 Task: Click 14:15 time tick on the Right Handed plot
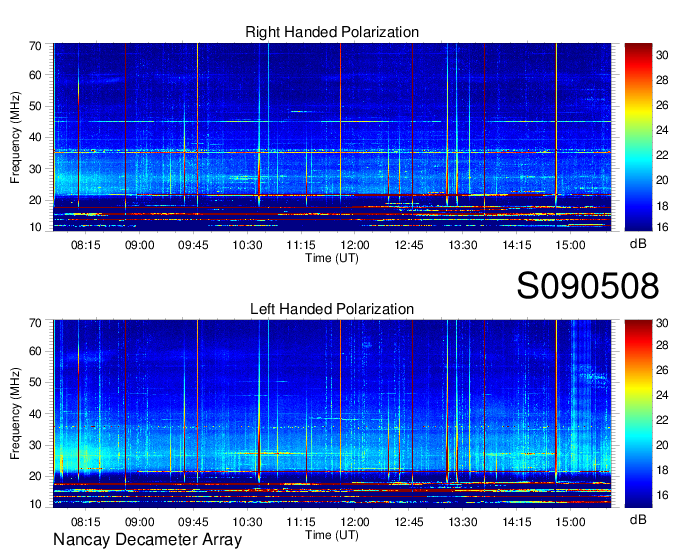[x=517, y=245]
